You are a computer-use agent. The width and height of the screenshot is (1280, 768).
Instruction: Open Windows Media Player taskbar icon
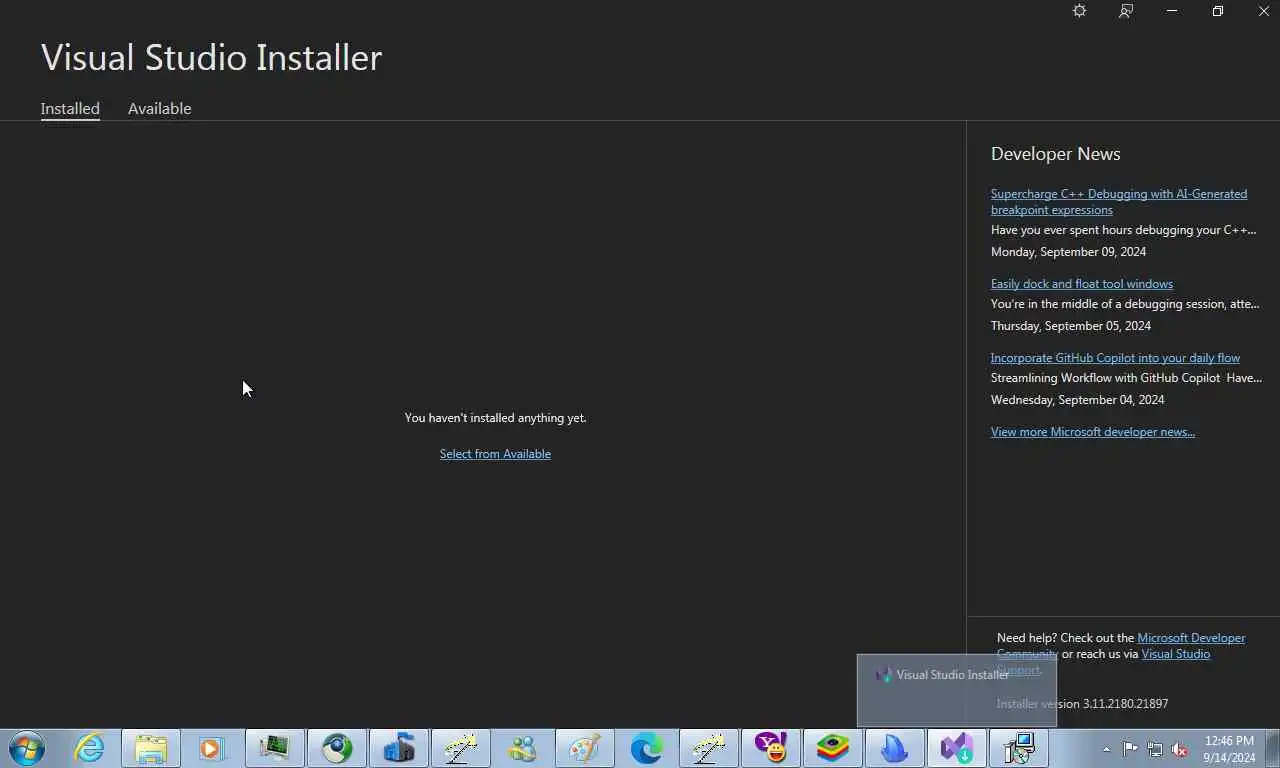coord(213,748)
